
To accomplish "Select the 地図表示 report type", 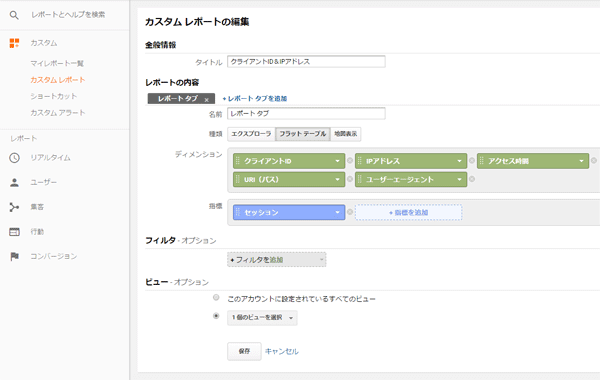I will tap(346, 134).
